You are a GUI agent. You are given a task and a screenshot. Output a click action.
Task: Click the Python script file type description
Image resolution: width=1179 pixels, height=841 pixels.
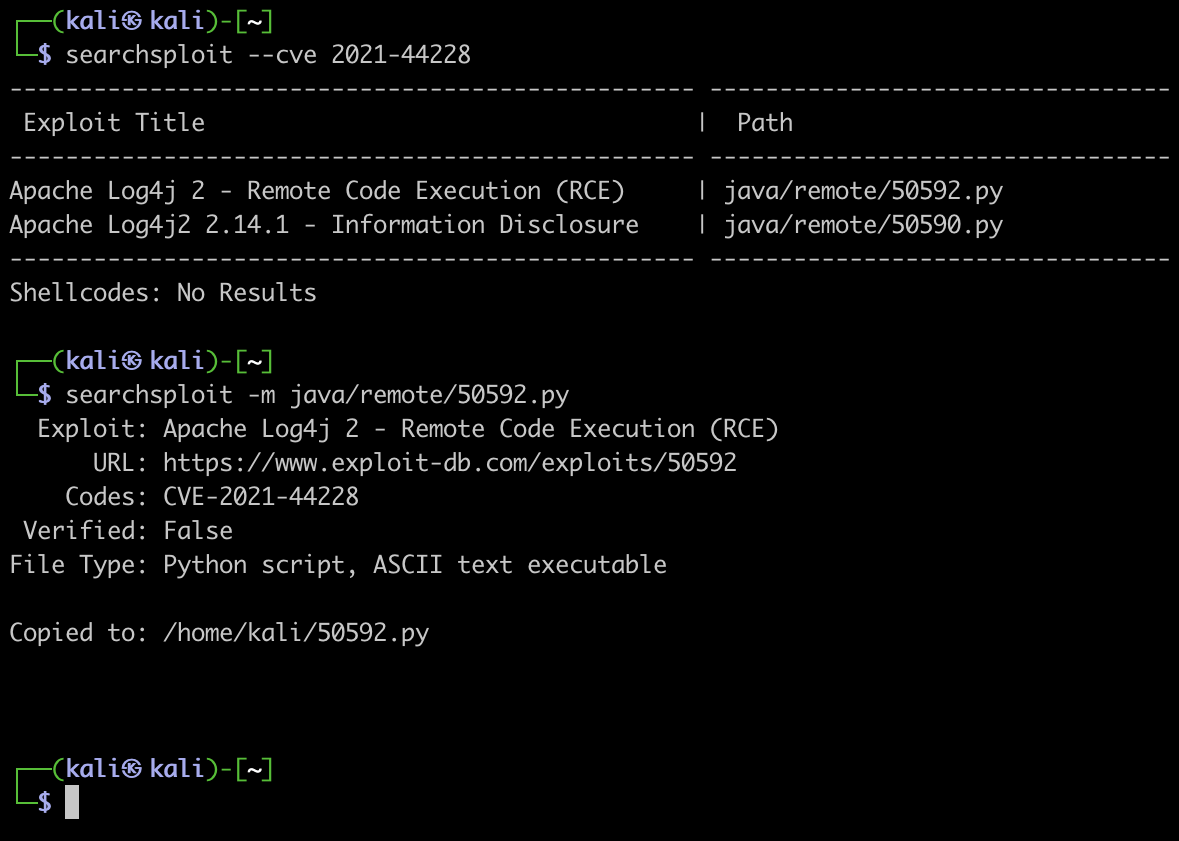(415, 565)
